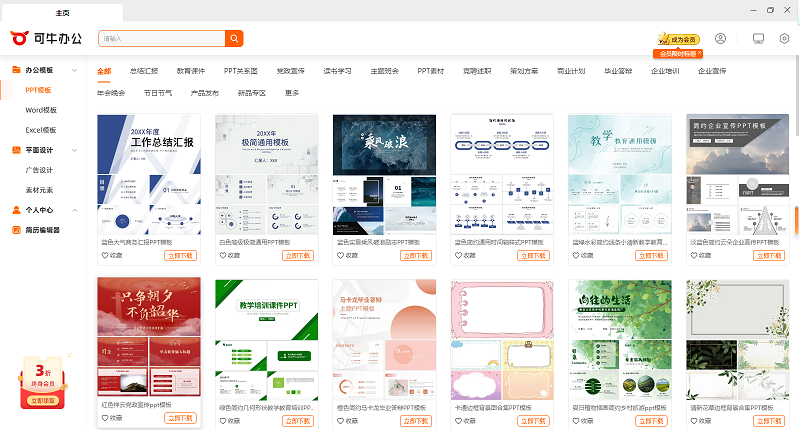Image resolution: width=800 pixels, height=430 pixels.
Task: Open 简历编辑器 in the sidebar
Action: pyautogui.click(x=42, y=230)
